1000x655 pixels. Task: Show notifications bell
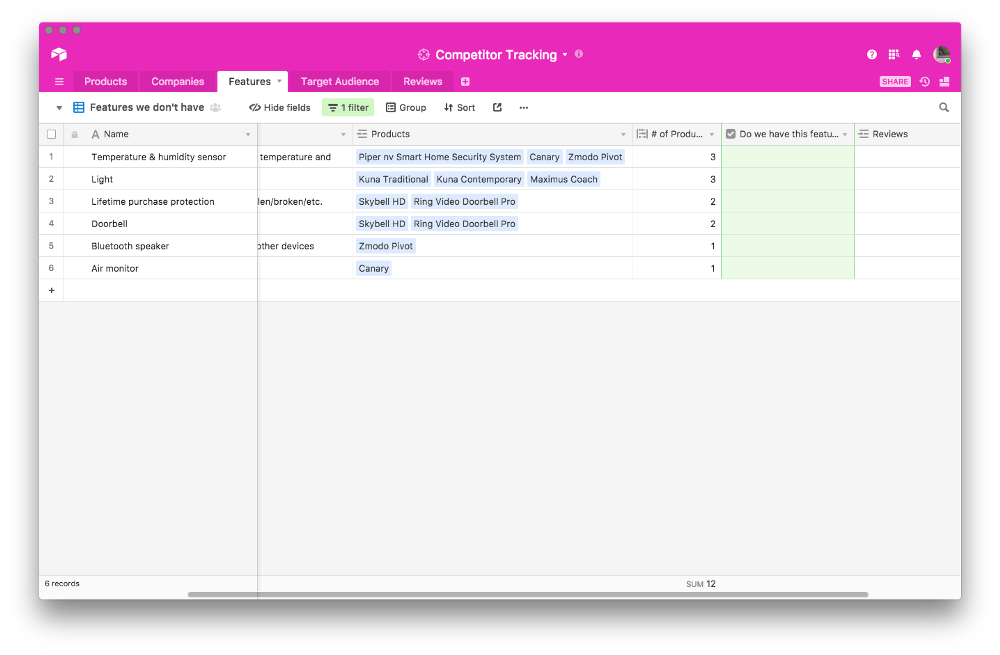(916, 54)
